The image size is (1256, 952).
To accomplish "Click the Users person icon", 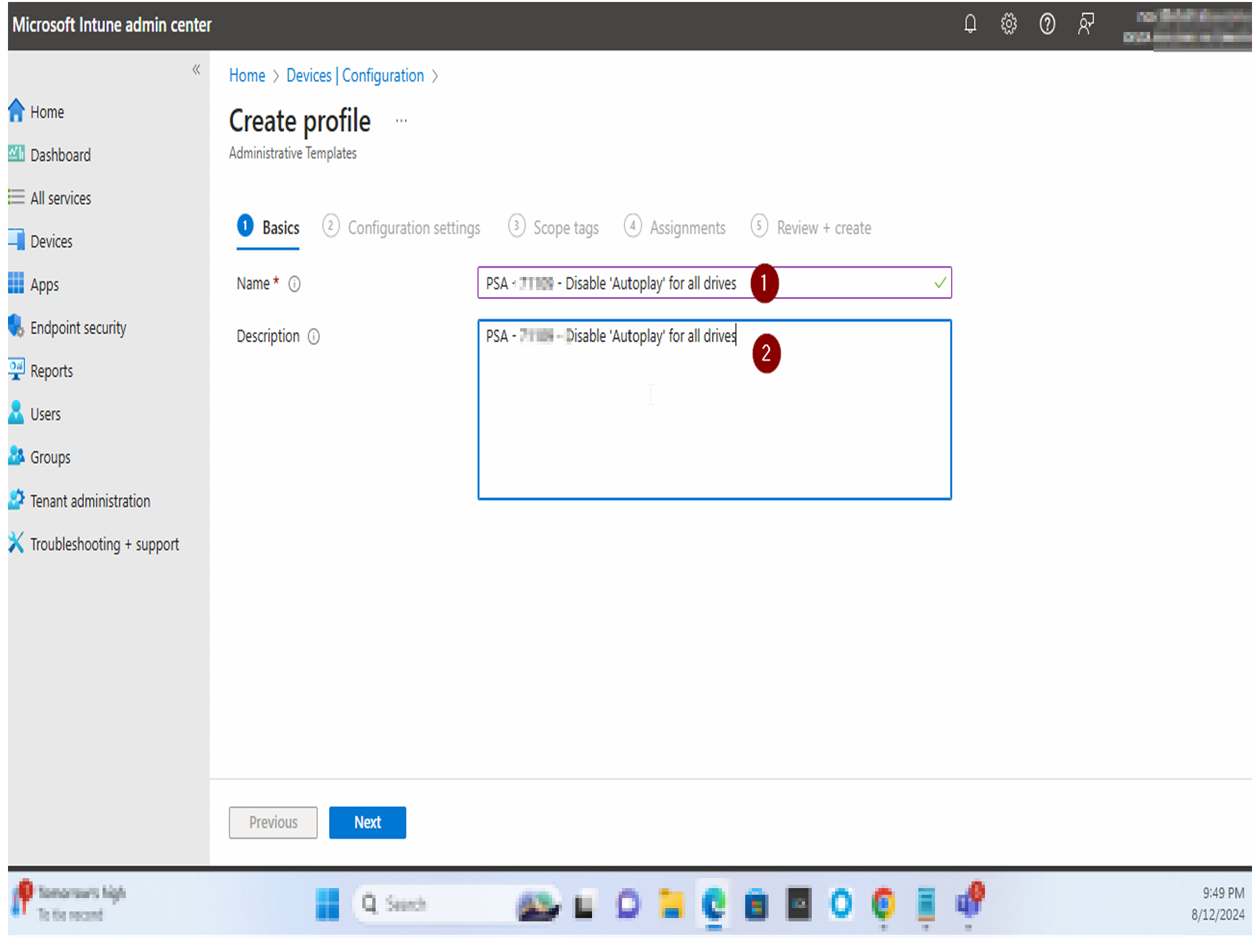I will 17,413.
